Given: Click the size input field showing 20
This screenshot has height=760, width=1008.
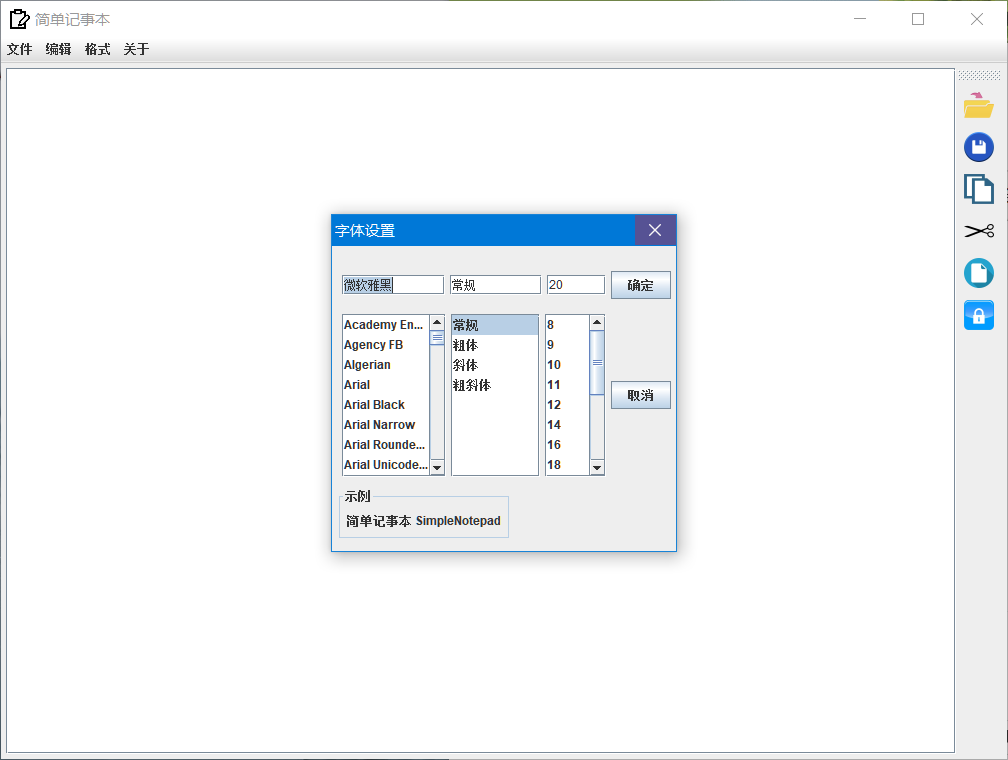Looking at the screenshot, I should (x=575, y=283).
